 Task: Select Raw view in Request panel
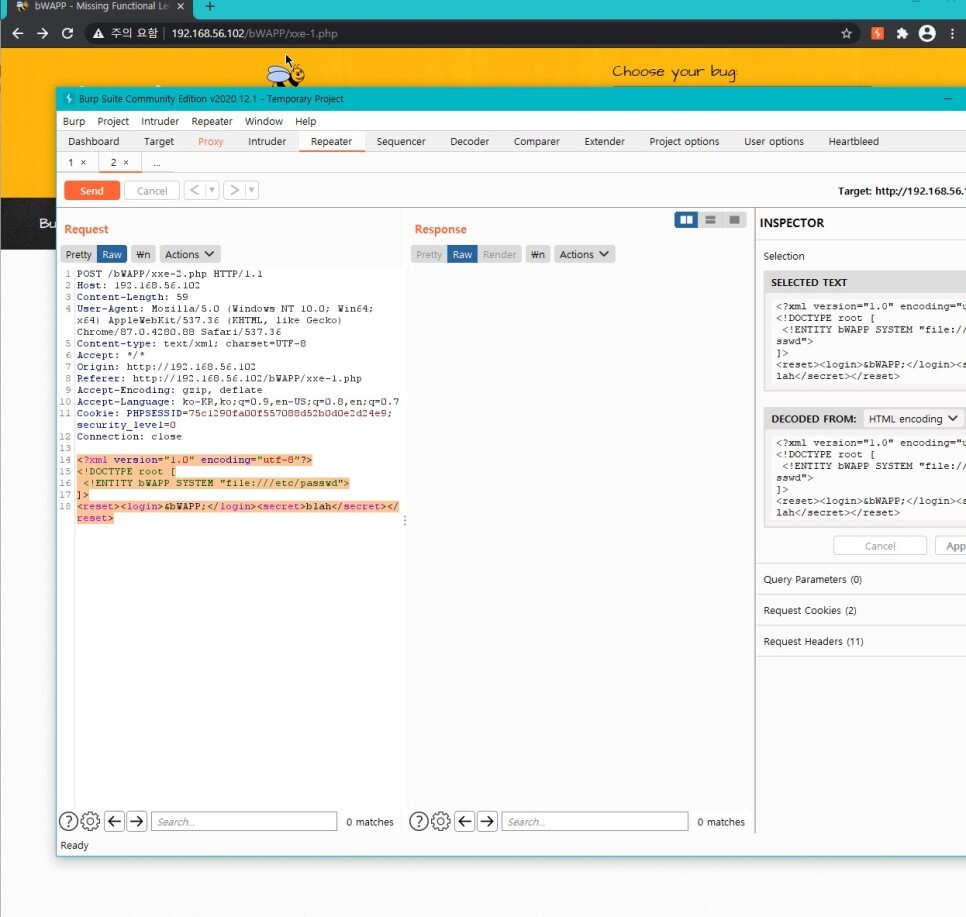[112, 255]
